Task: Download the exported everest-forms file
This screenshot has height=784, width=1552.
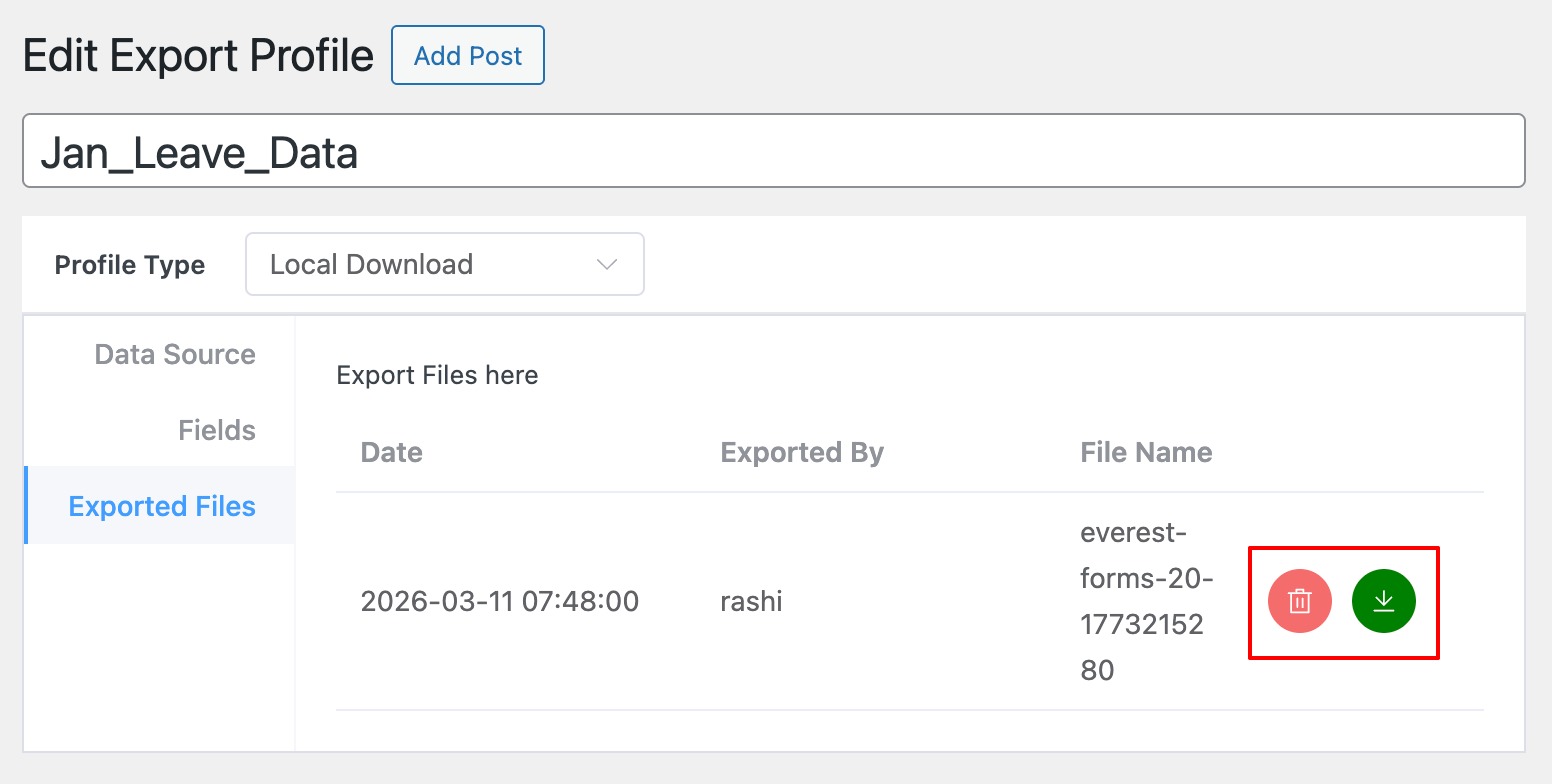Action: (x=1383, y=602)
